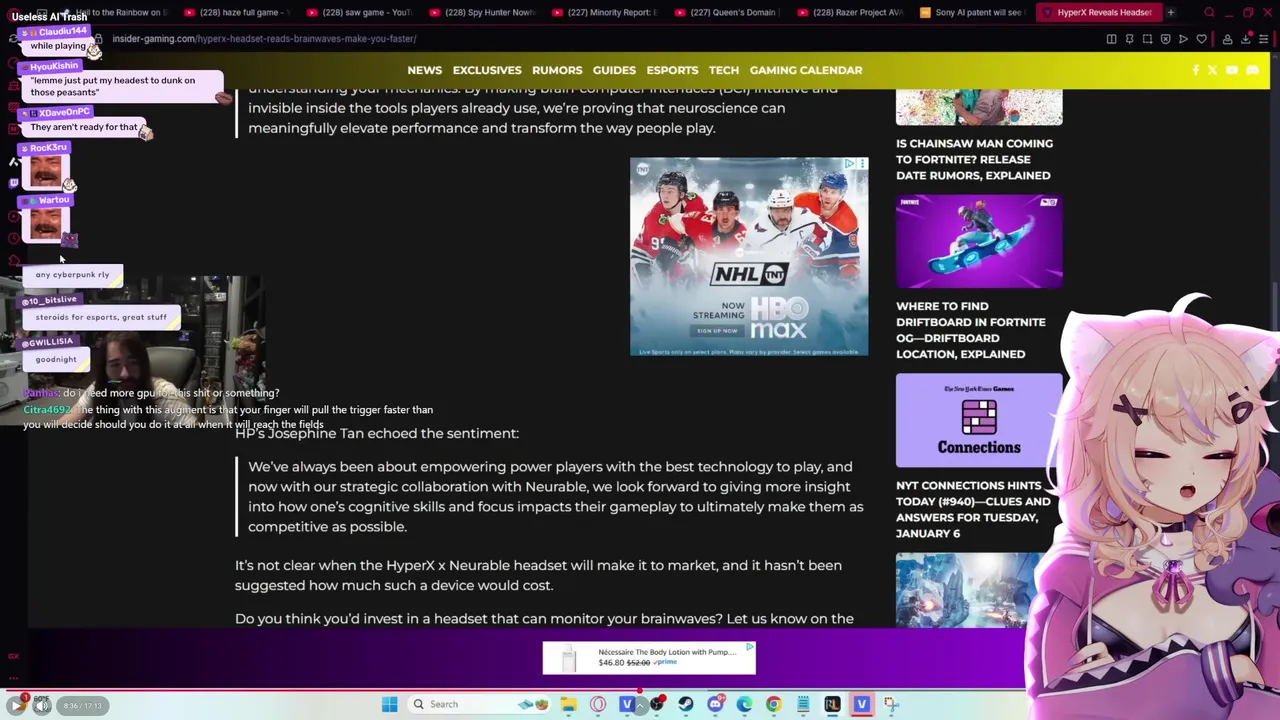This screenshot has height=720, width=1280.
Task: Open the TECH menu item
Action: tap(724, 70)
